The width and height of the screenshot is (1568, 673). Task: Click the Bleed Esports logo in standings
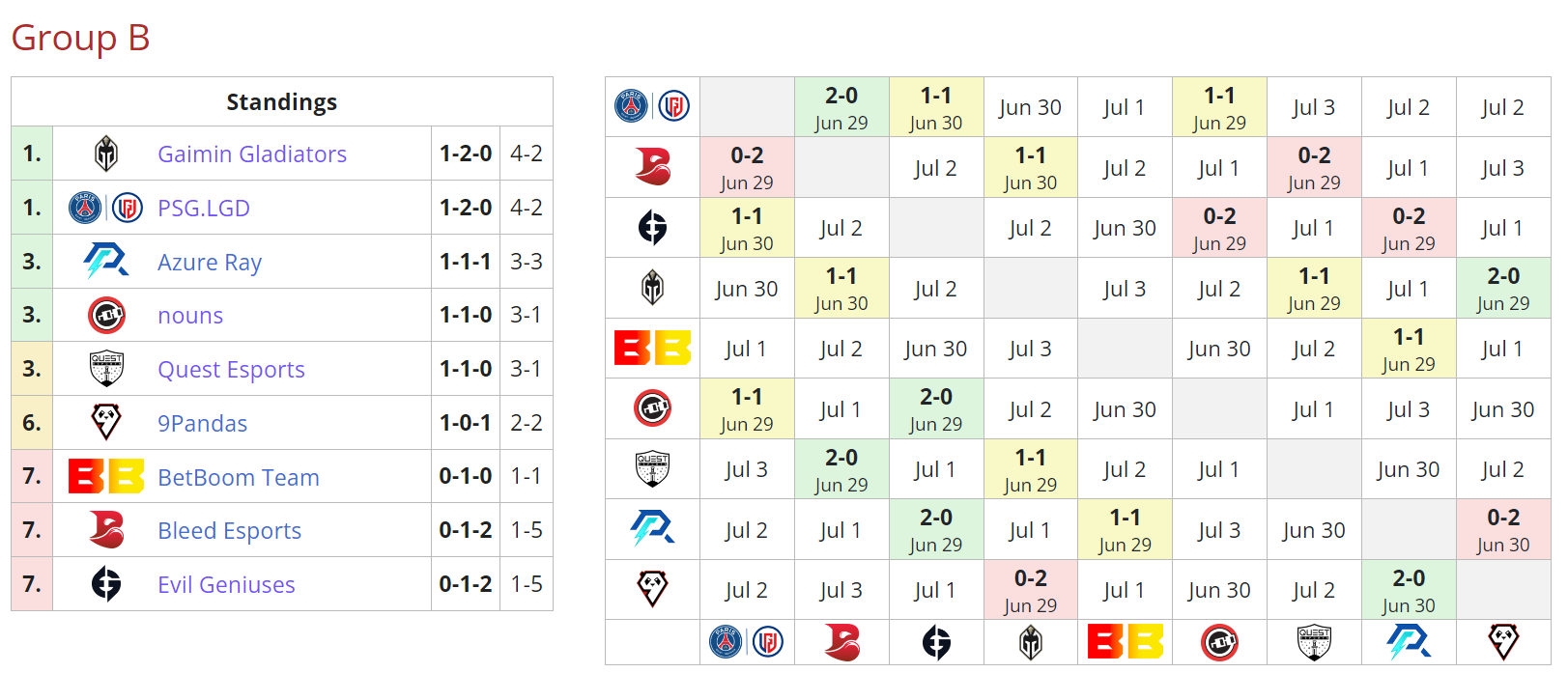point(106,530)
